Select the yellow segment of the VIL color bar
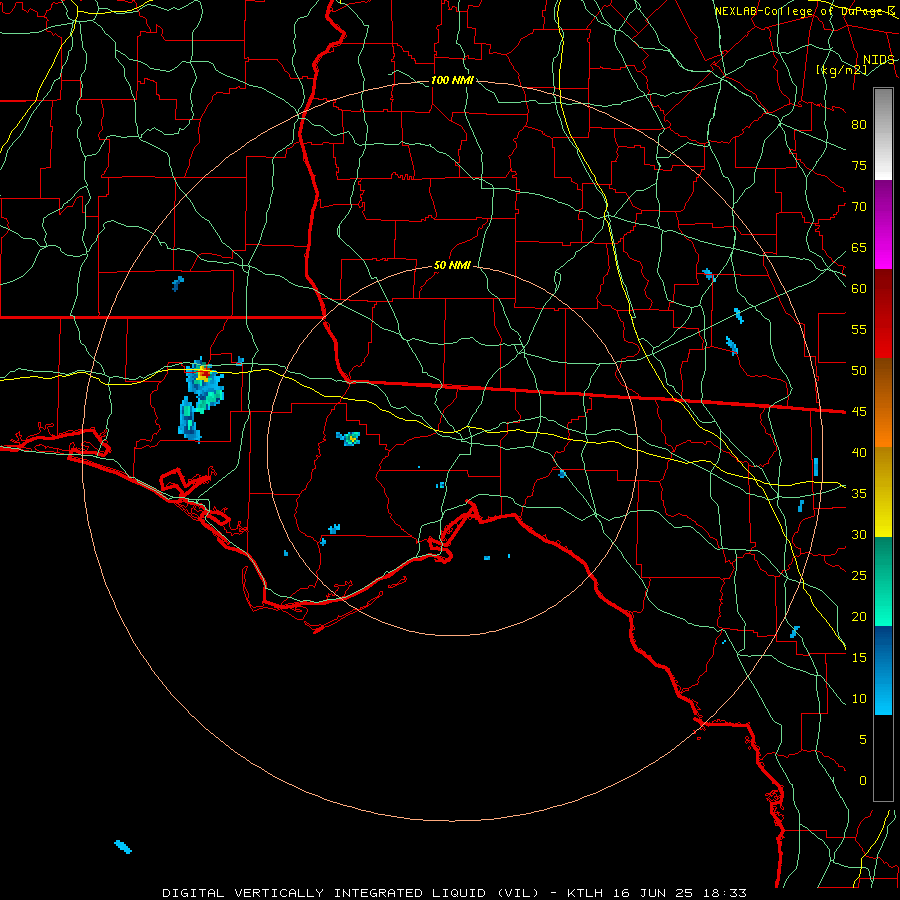900x900 pixels. (x=883, y=492)
